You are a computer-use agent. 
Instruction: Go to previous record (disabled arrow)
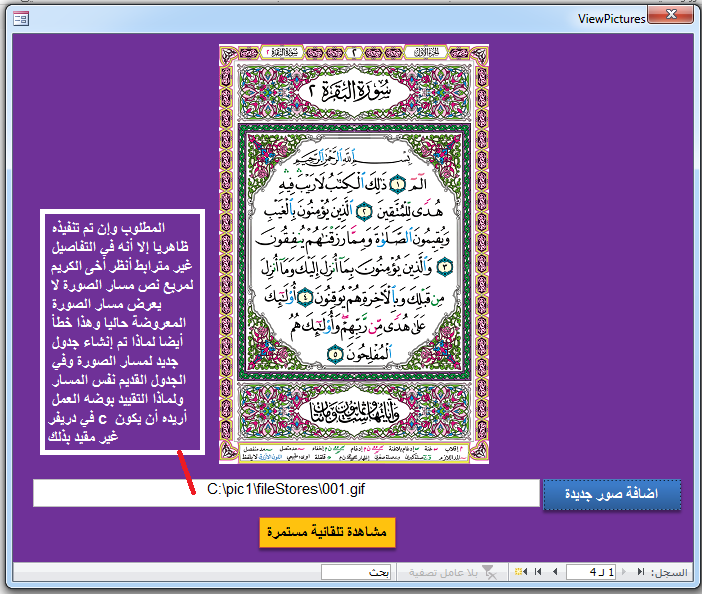[624, 572]
